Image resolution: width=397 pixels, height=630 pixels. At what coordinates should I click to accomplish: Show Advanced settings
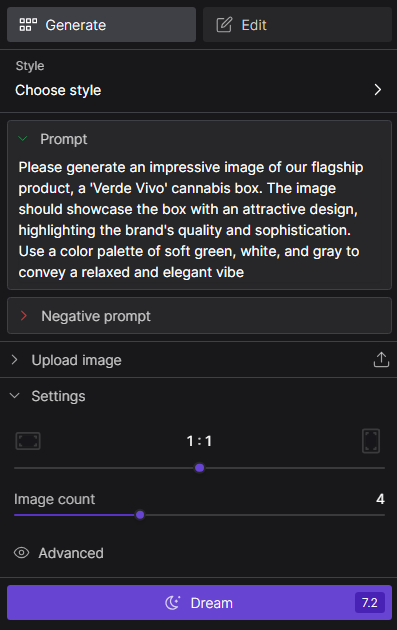click(x=71, y=553)
